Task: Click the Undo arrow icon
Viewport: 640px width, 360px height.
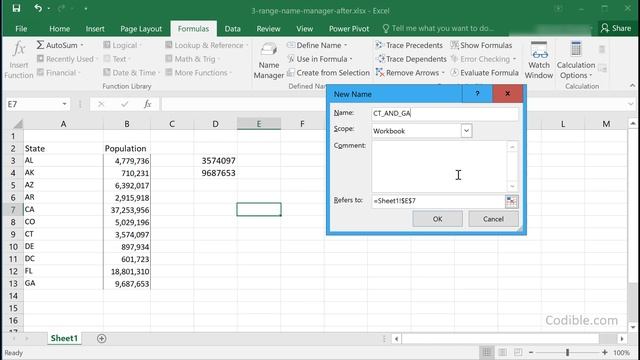Action: coord(38,8)
